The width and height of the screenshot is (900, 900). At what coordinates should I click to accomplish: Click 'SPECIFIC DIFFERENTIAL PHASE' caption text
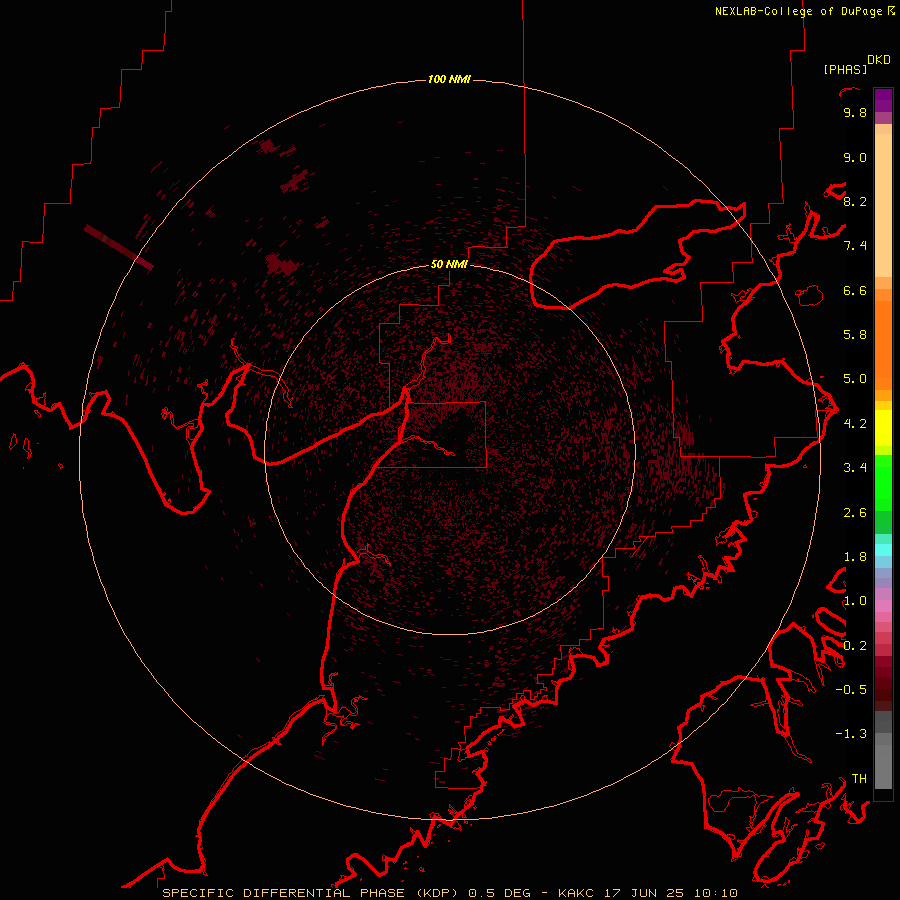click(x=285, y=893)
